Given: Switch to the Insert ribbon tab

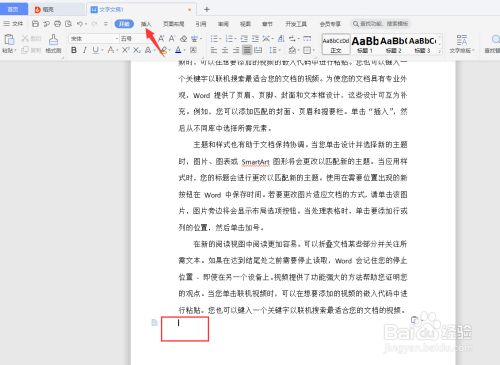Looking at the screenshot, I should pos(146,24).
